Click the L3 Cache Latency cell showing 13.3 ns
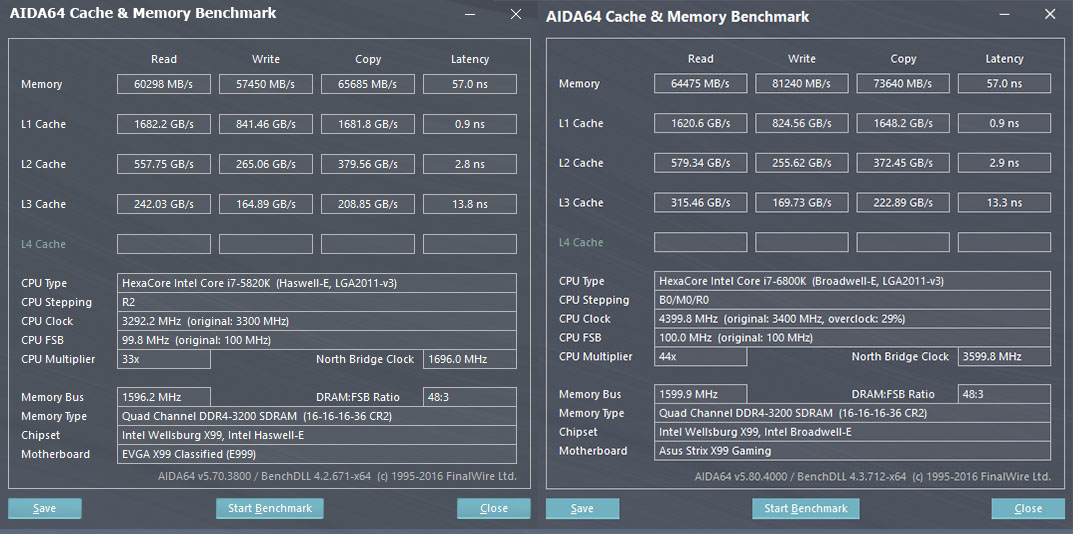This screenshot has height=534, width=1073. pos(1004,203)
